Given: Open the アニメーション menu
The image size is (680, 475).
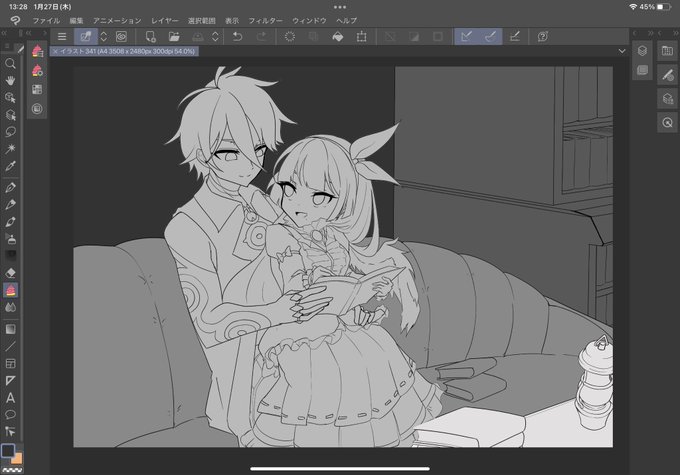Looking at the screenshot, I should (x=117, y=20).
